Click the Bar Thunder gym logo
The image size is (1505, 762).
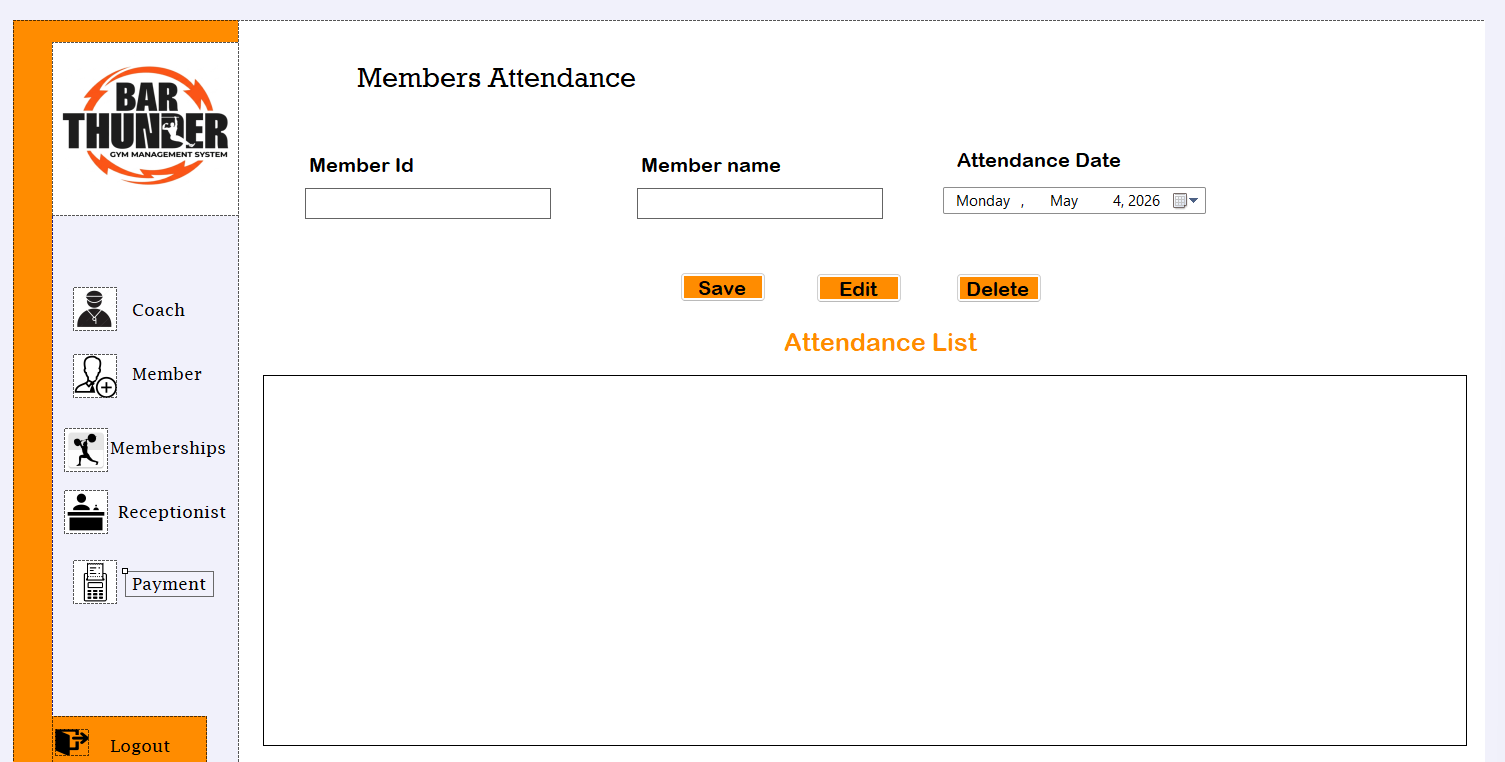coord(146,127)
